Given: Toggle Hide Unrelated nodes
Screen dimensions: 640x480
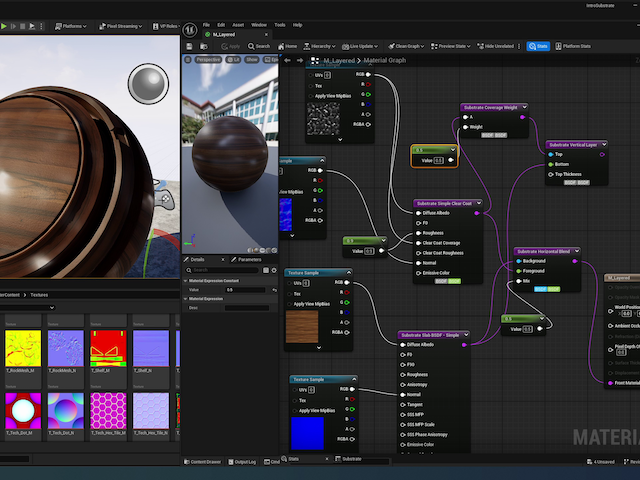Looking at the screenshot, I should click(x=496, y=47).
